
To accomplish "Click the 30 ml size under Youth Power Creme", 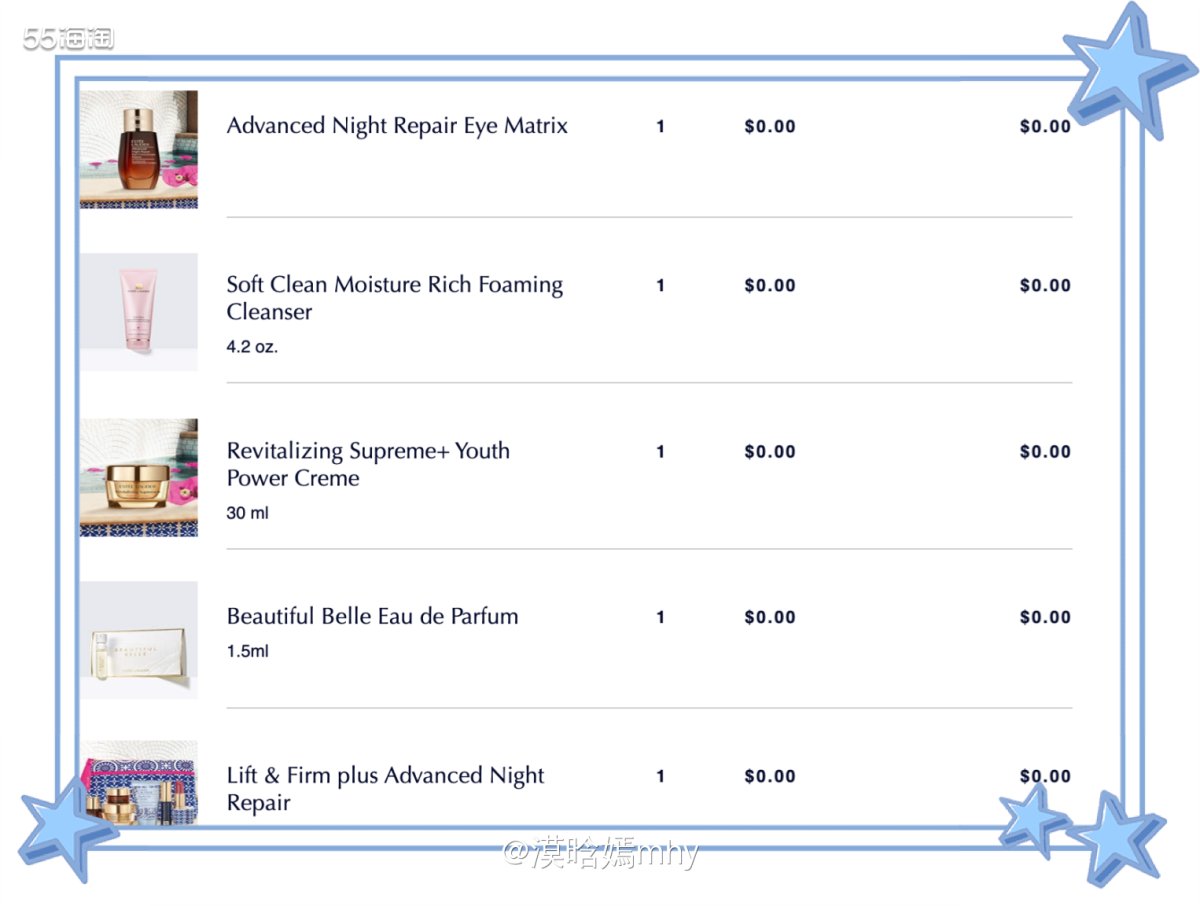I will click(248, 513).
